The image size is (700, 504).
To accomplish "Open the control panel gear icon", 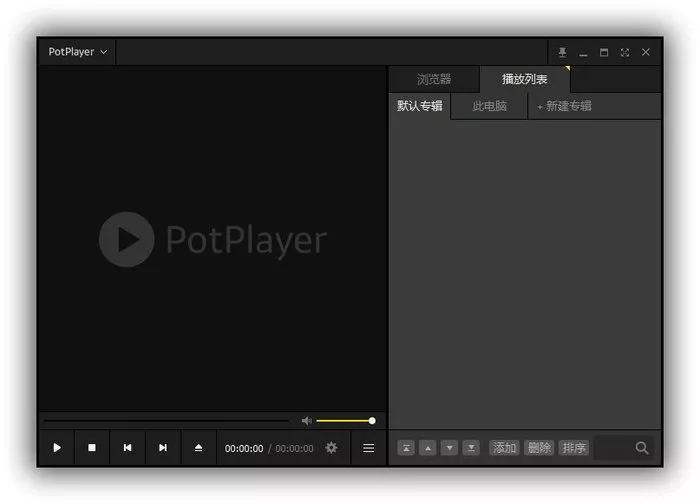I will coord(331,448).
